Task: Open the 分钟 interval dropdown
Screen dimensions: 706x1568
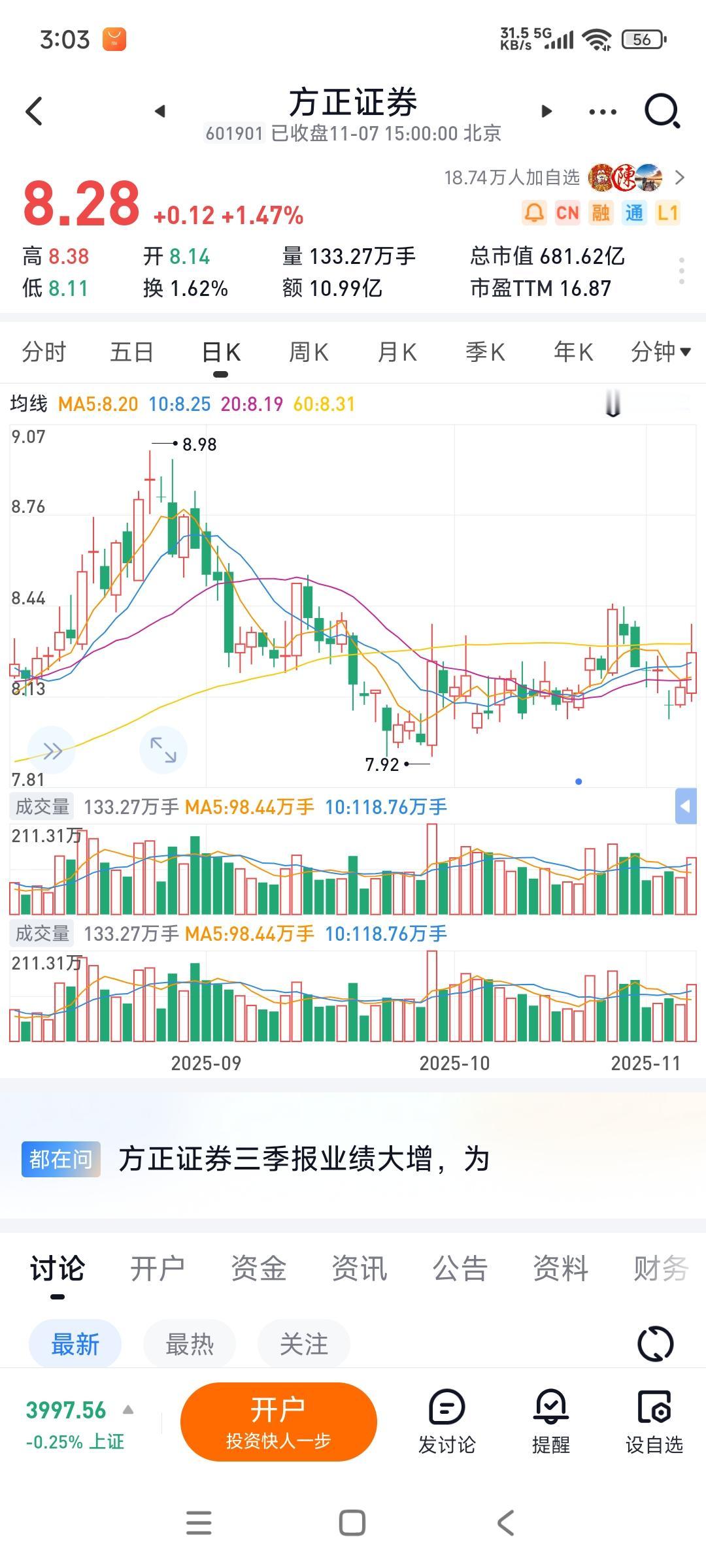Action: tap(660, 352)
